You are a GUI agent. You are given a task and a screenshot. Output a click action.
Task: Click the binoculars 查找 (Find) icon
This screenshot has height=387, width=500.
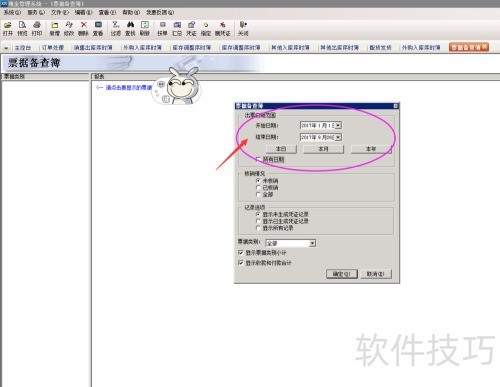click(130, 25)
